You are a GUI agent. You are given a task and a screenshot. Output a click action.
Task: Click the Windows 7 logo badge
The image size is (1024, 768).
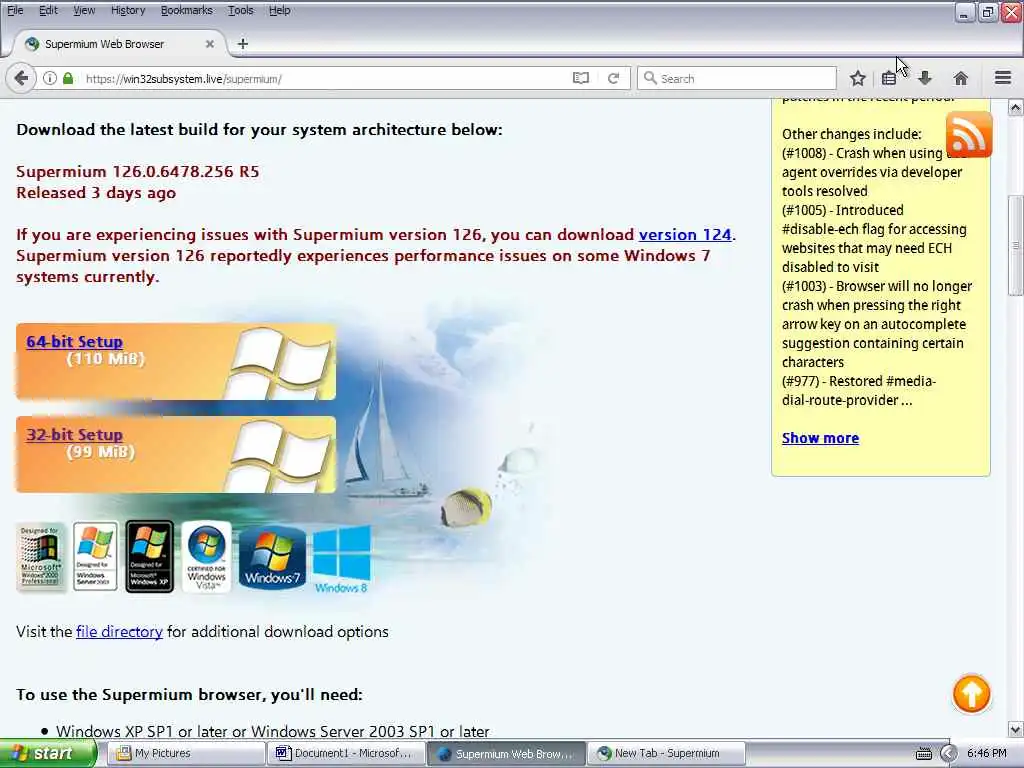[x=272, y=557]
